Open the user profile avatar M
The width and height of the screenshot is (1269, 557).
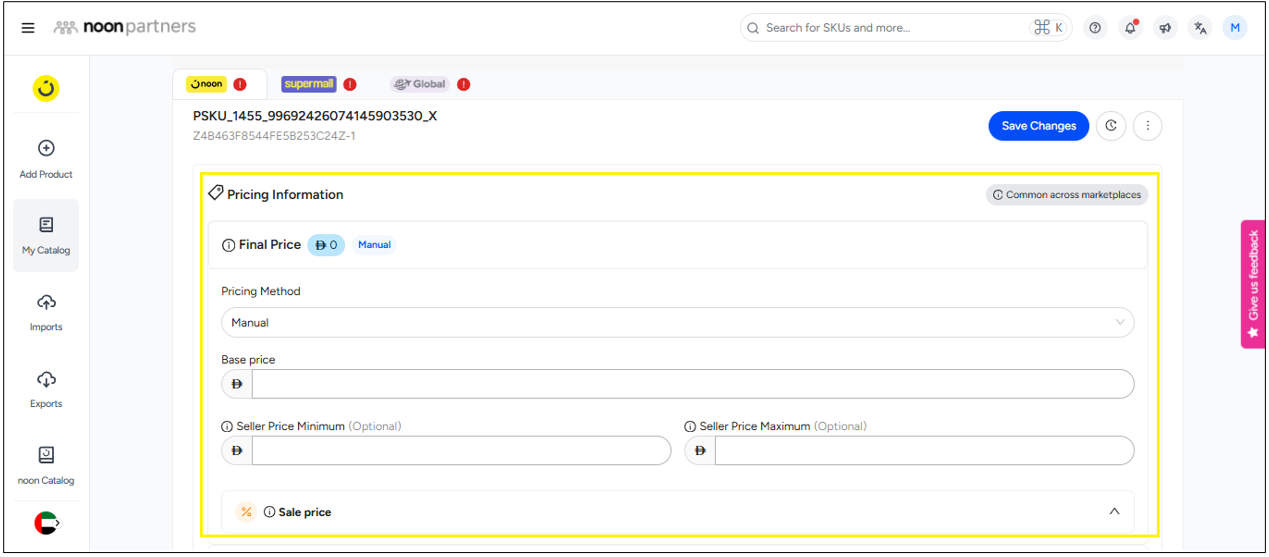click(1235, 28)
